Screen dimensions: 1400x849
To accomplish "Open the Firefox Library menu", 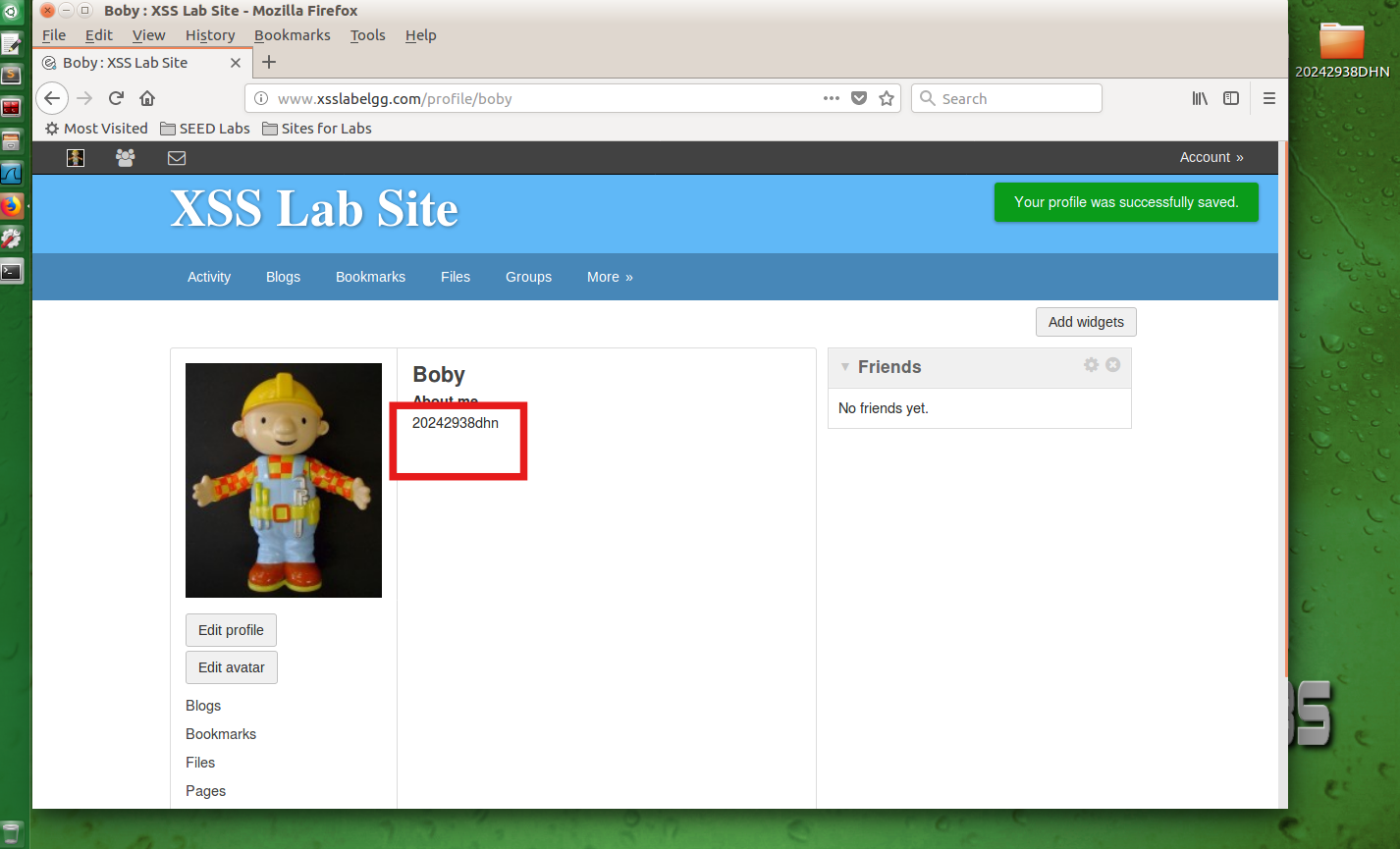I will click(x=1200, y=98).
